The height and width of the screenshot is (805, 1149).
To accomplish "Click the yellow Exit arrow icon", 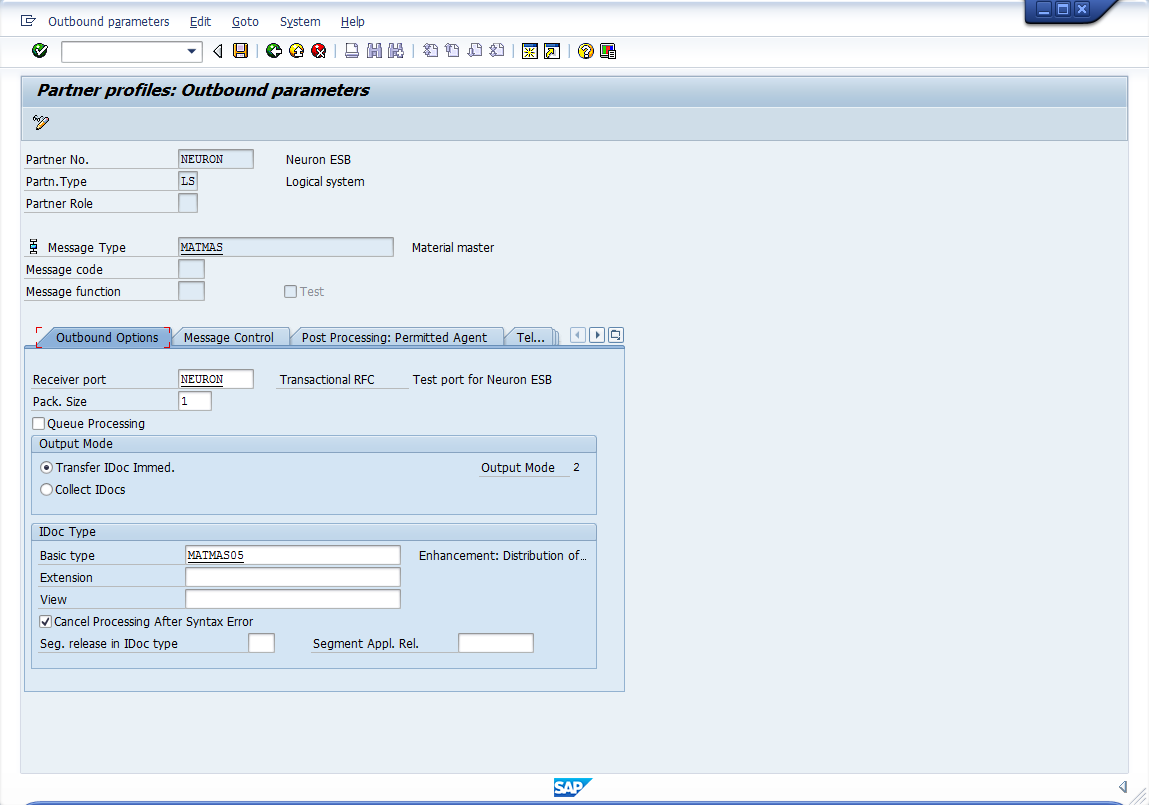I will [x=296, y=51].
